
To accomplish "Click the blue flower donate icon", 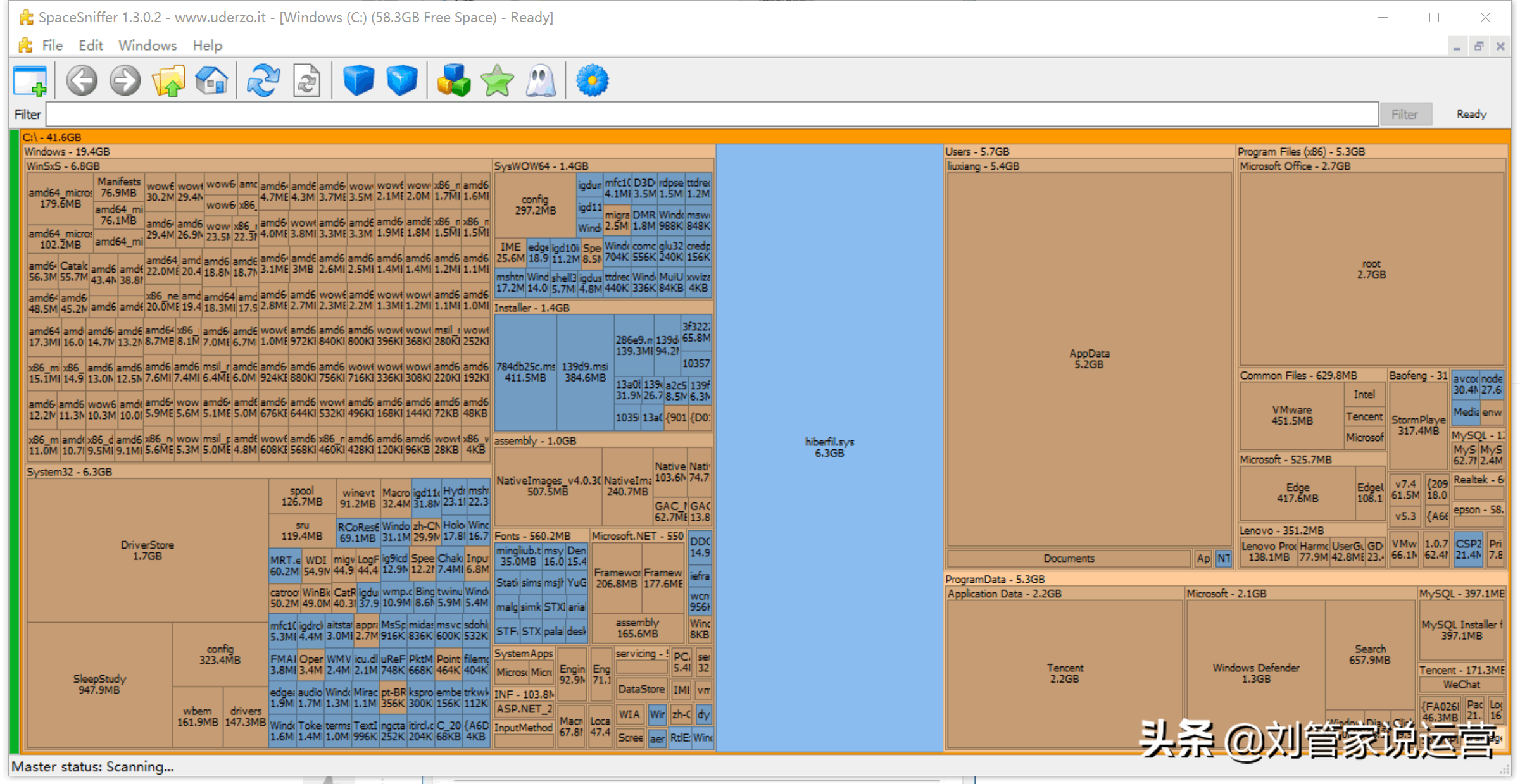I will click(592, 81).
